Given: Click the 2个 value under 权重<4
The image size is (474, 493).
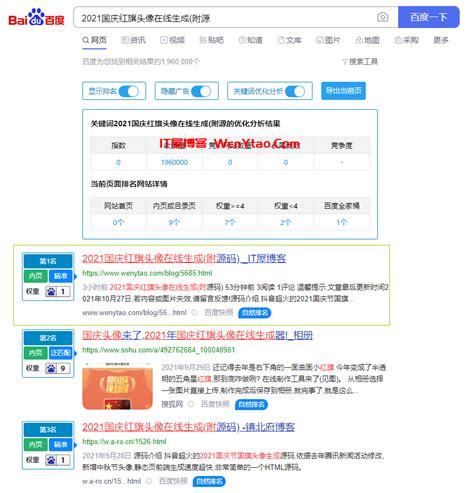Looking at the screenshot, I should pos(286,222).
